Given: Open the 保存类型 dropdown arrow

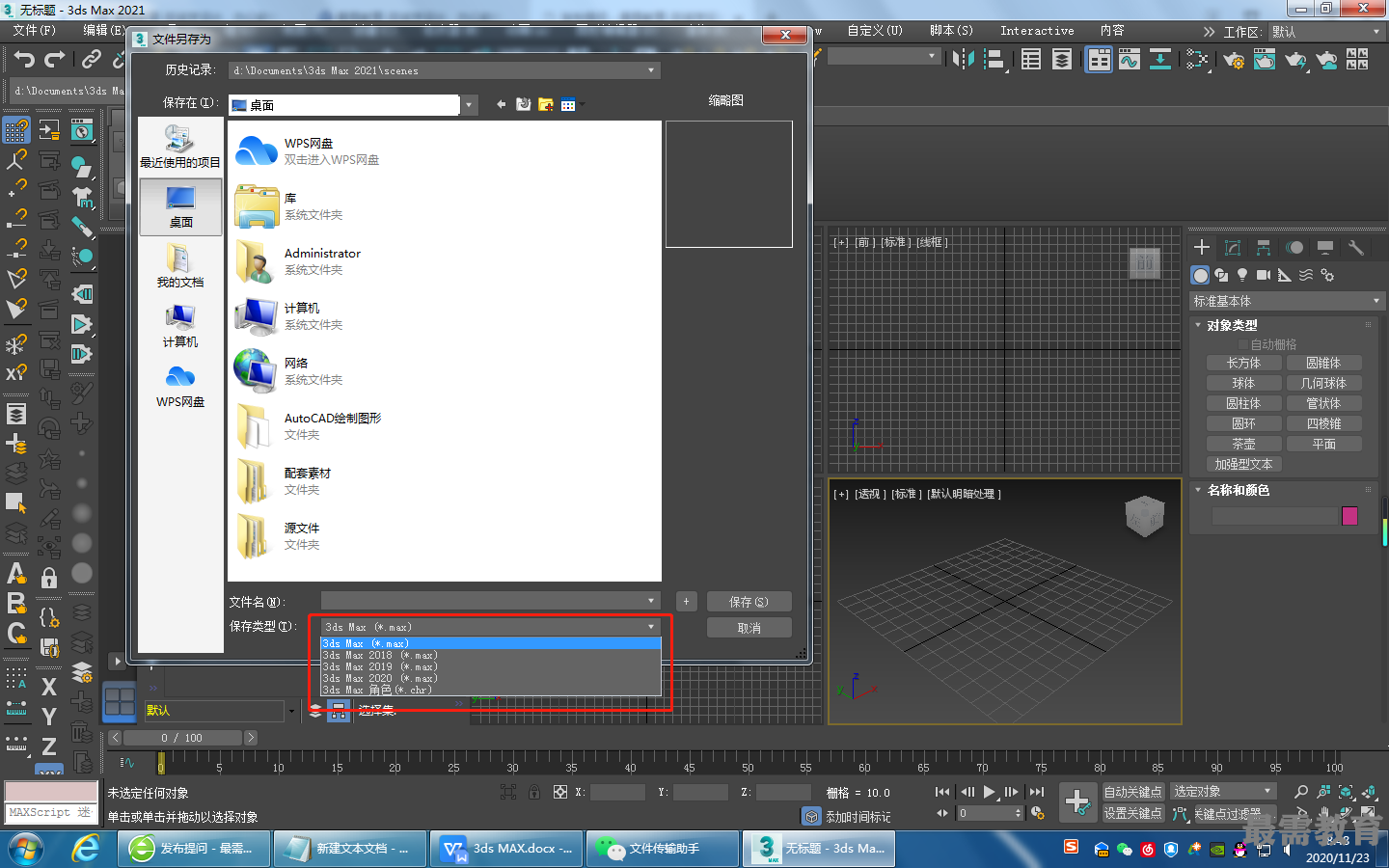Looking at the screenshot, I should 651,627.
